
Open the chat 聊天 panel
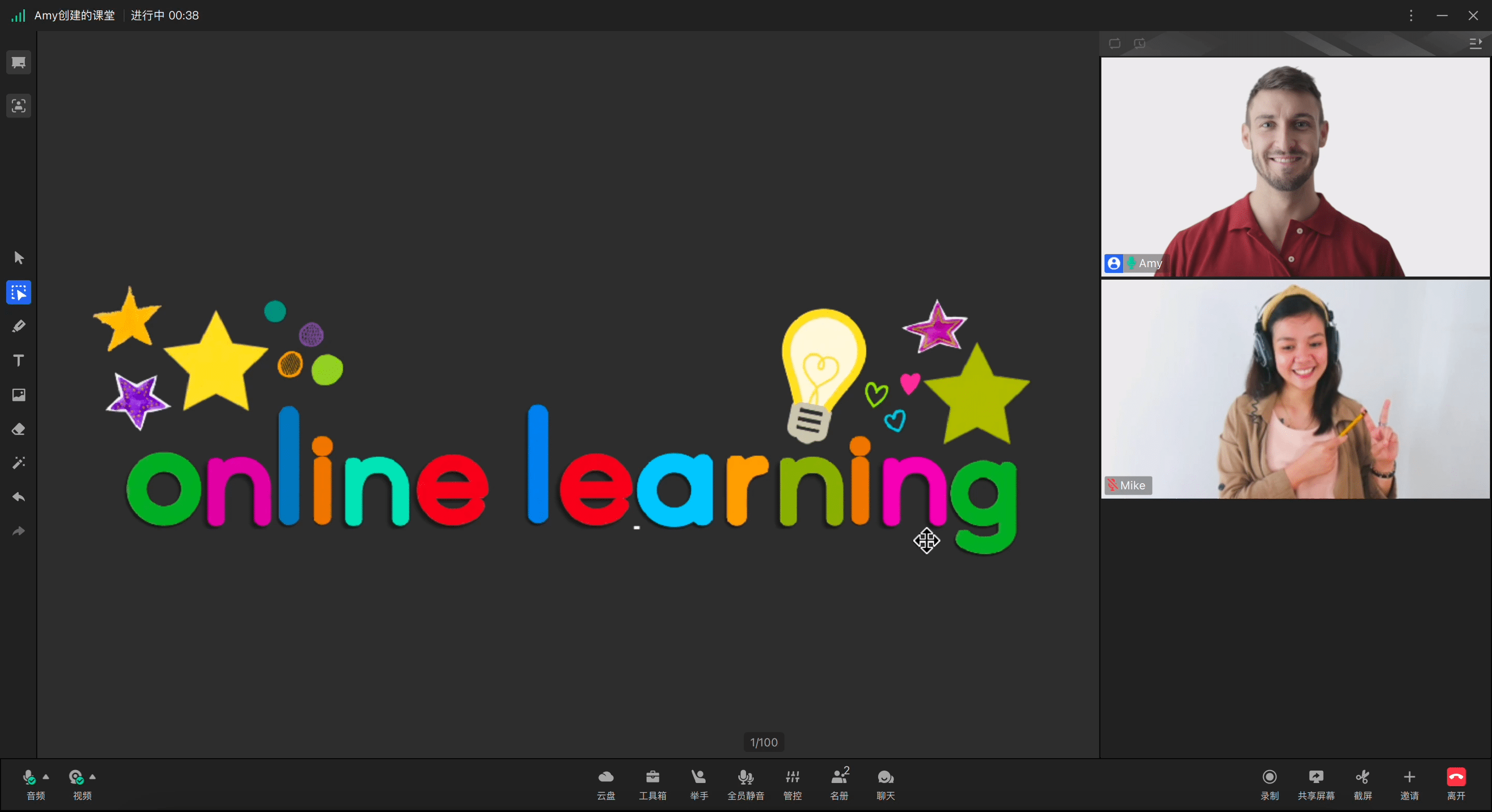885,785
